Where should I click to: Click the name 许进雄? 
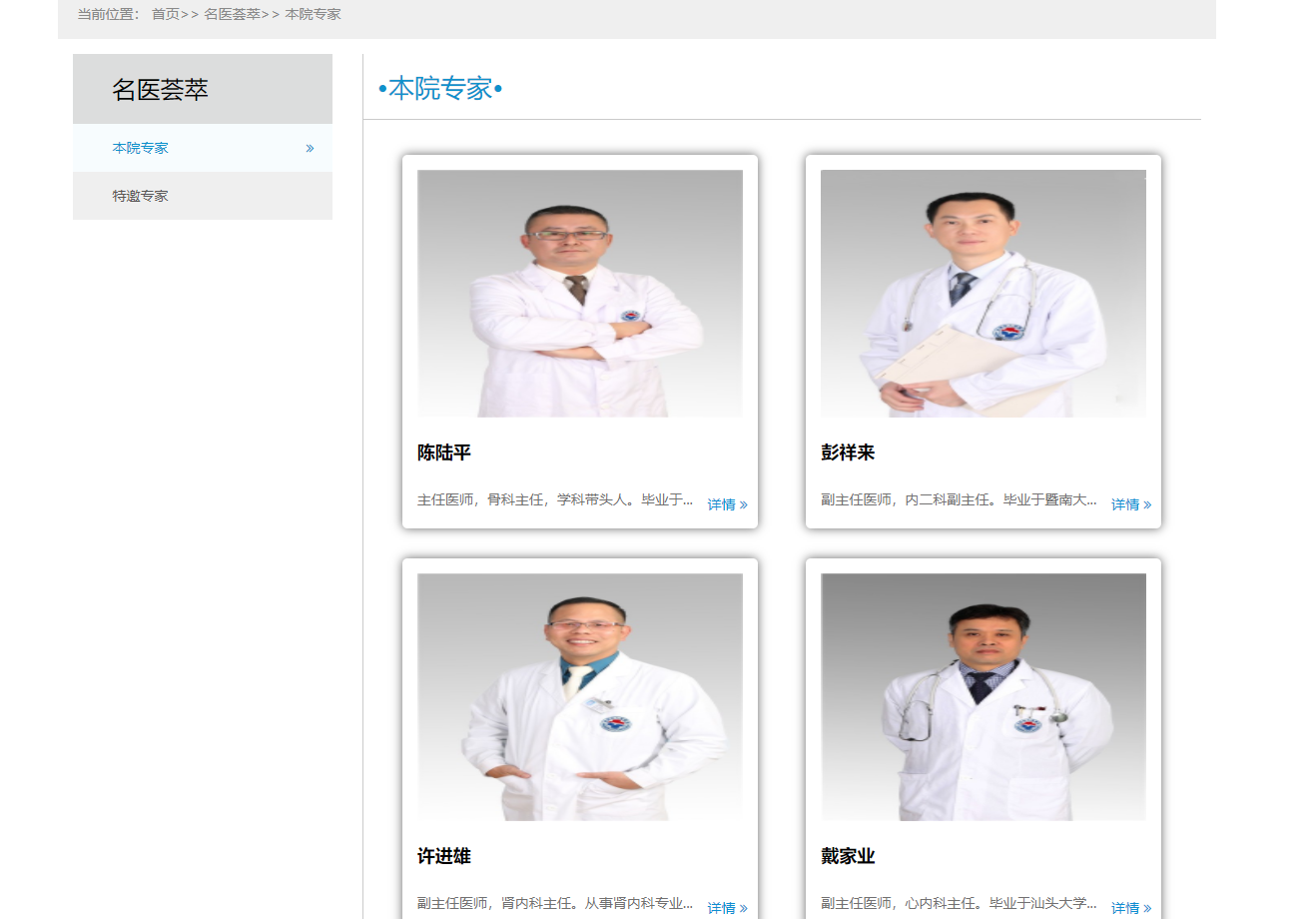[444, 856]
